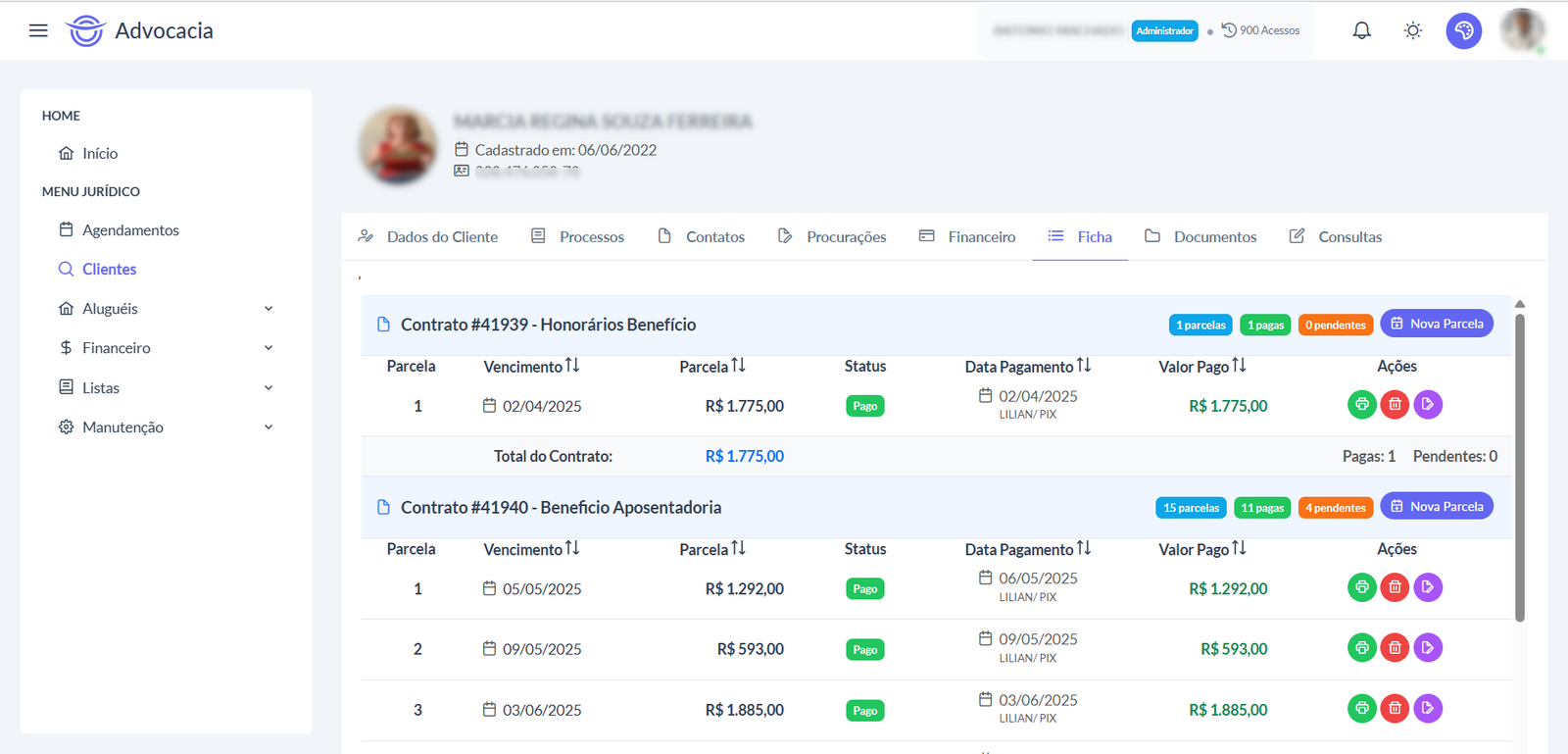Add Nova Parcela to contract #41939
1568x754 pixels.
[x=1437, y=324]
